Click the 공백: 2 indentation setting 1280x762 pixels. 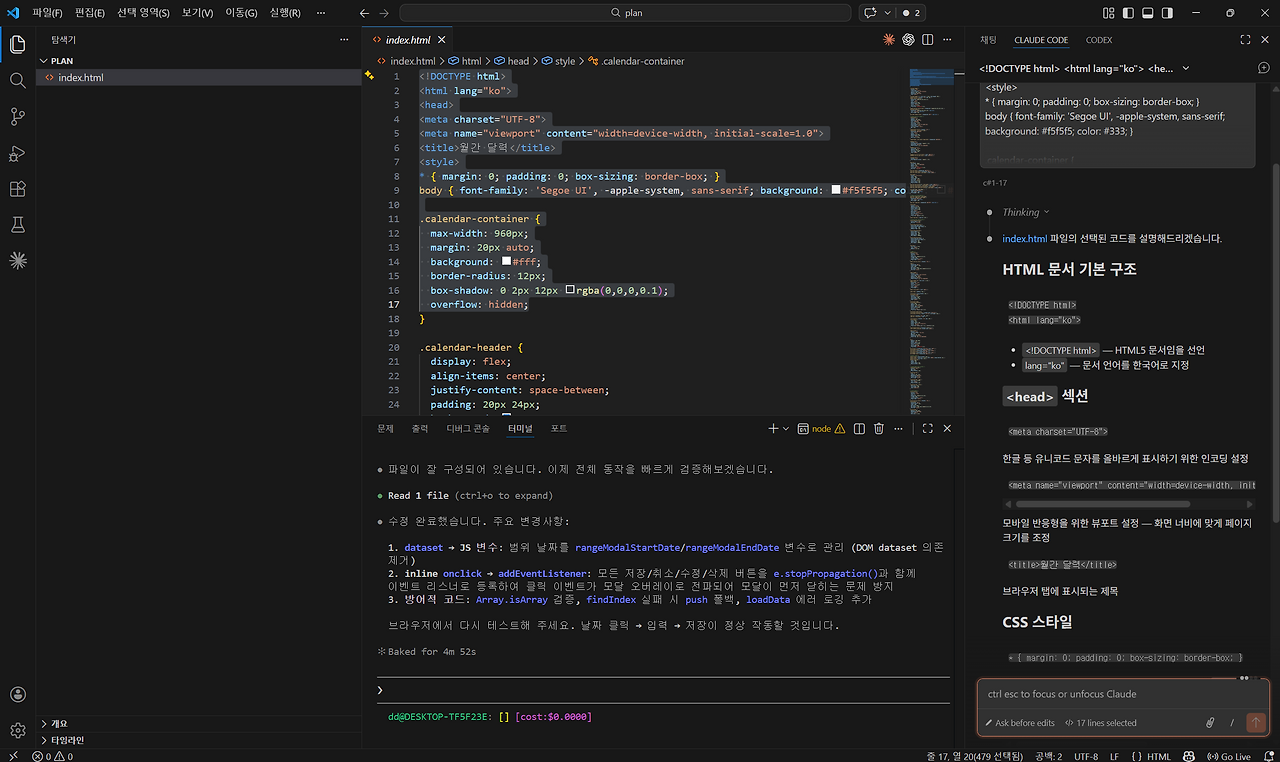1048,757
